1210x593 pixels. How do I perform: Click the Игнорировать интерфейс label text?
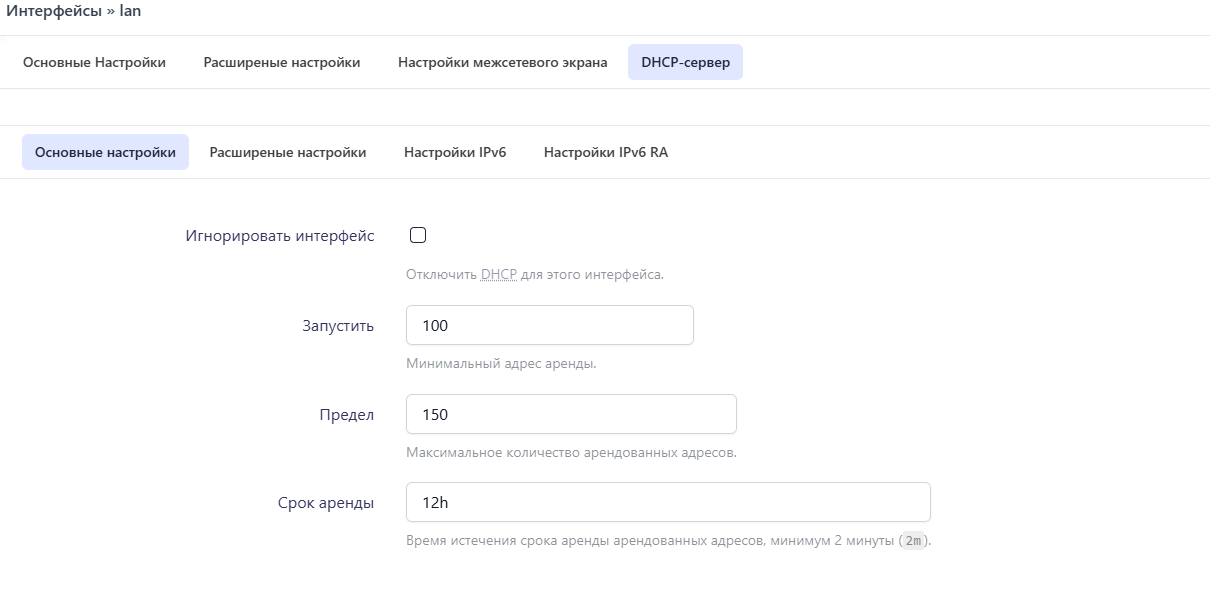pos(280,236)
